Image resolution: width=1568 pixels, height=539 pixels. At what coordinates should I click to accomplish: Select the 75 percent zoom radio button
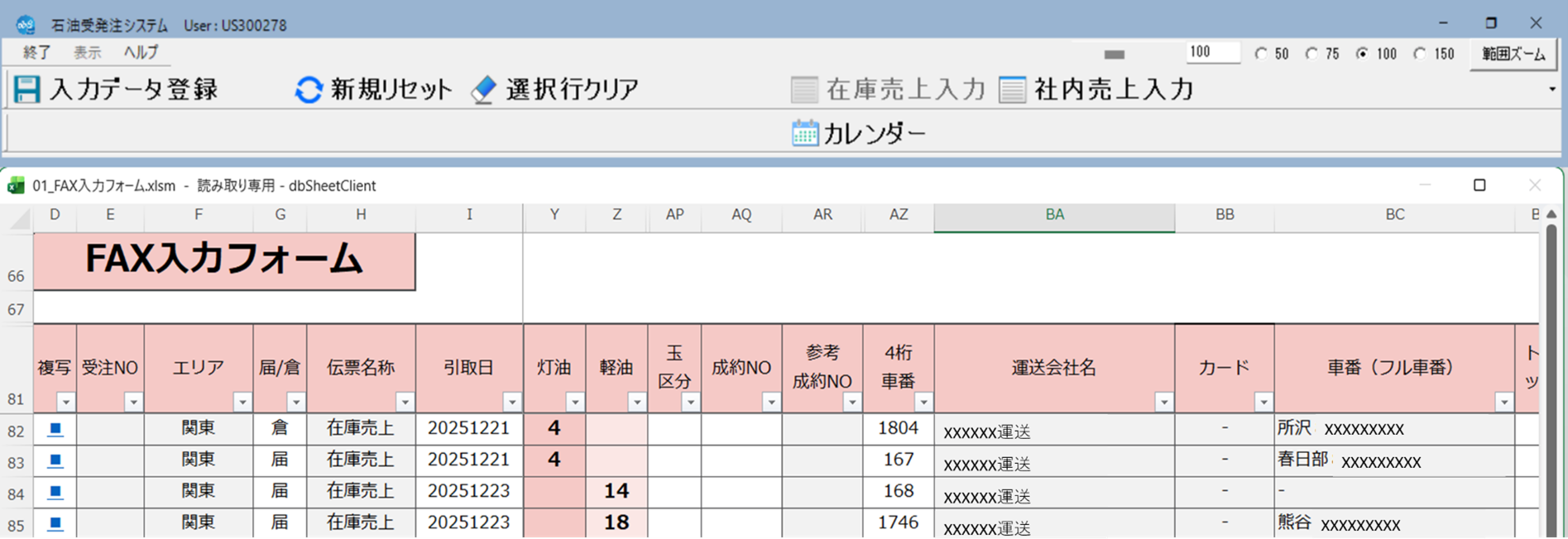[x=1311, y=54]
